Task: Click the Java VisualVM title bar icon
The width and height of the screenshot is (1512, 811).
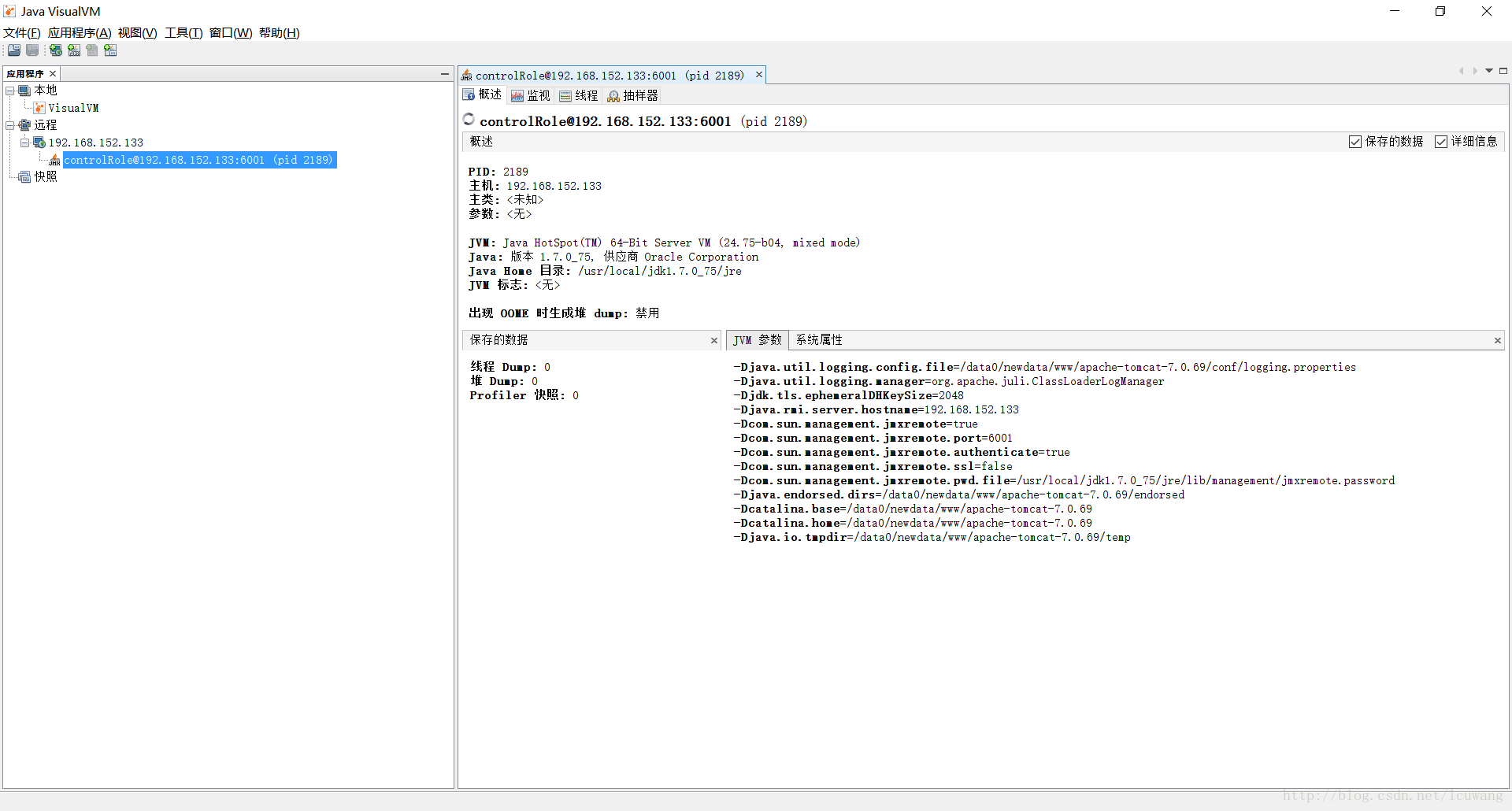Action: [x=10, y=11]
